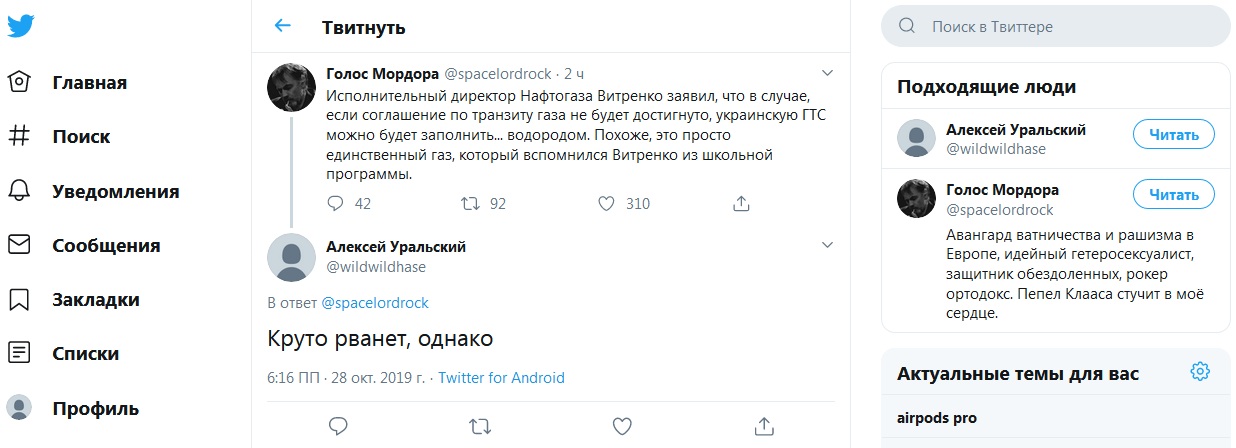Like the tweet with 310 likes

point(606,203)
